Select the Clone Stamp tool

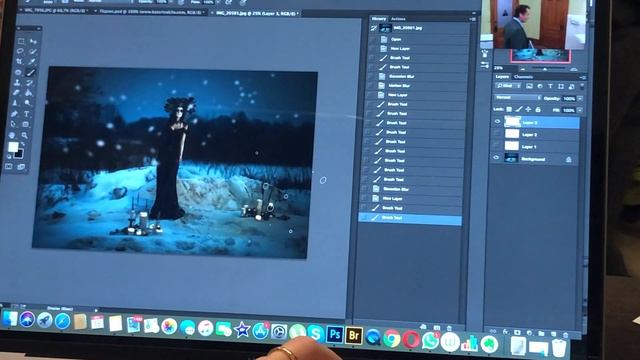18,82
